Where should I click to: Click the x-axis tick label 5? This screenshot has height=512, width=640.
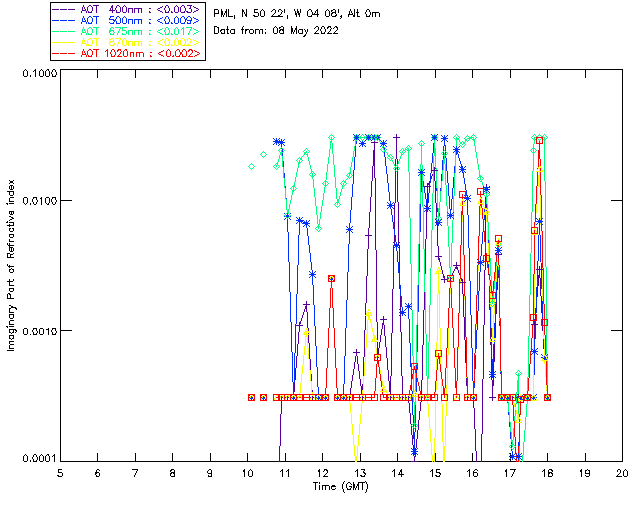(60, 472)
